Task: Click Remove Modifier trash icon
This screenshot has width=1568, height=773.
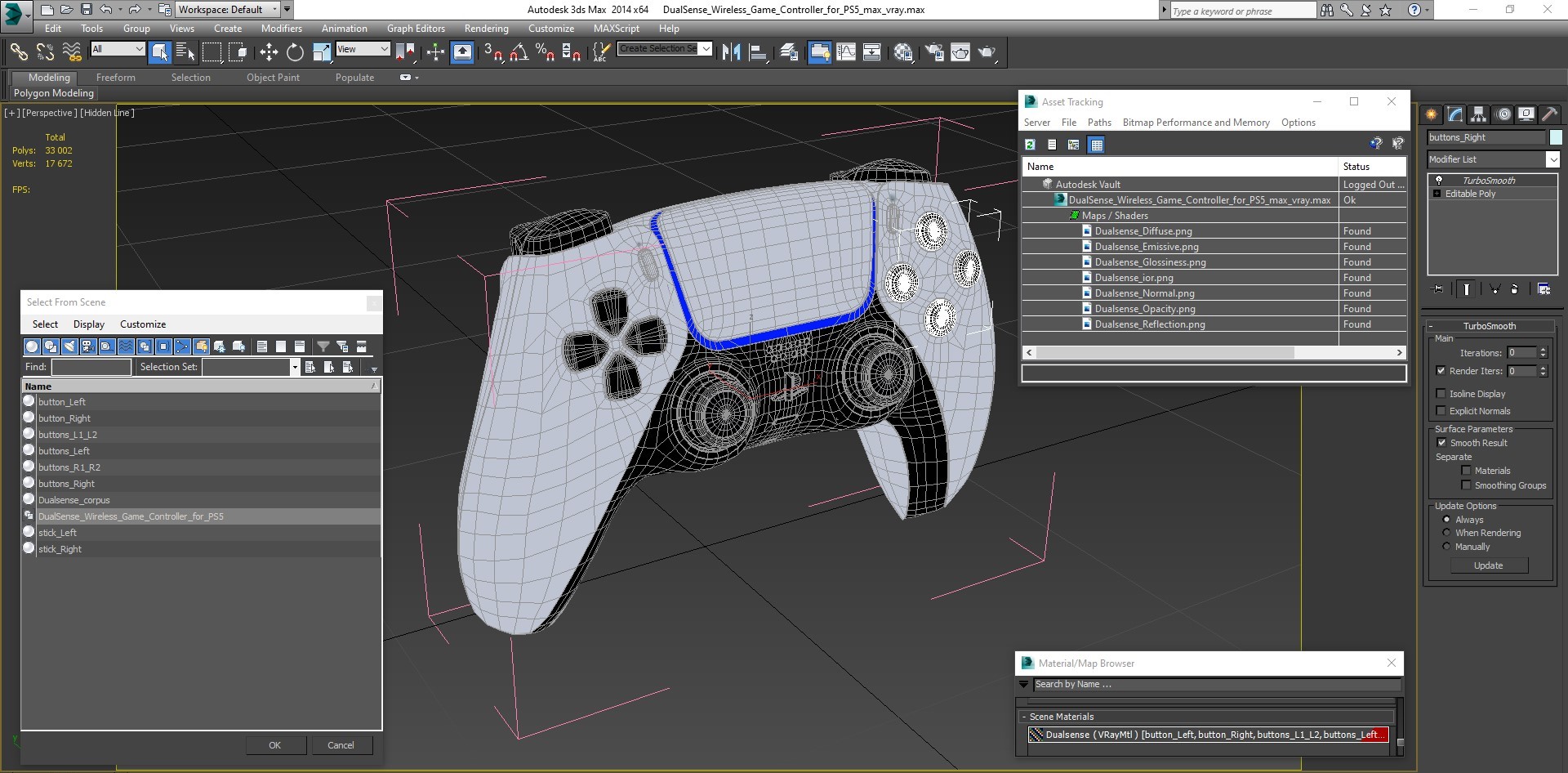Action: pyautogui.click(x=1514, y=288)
